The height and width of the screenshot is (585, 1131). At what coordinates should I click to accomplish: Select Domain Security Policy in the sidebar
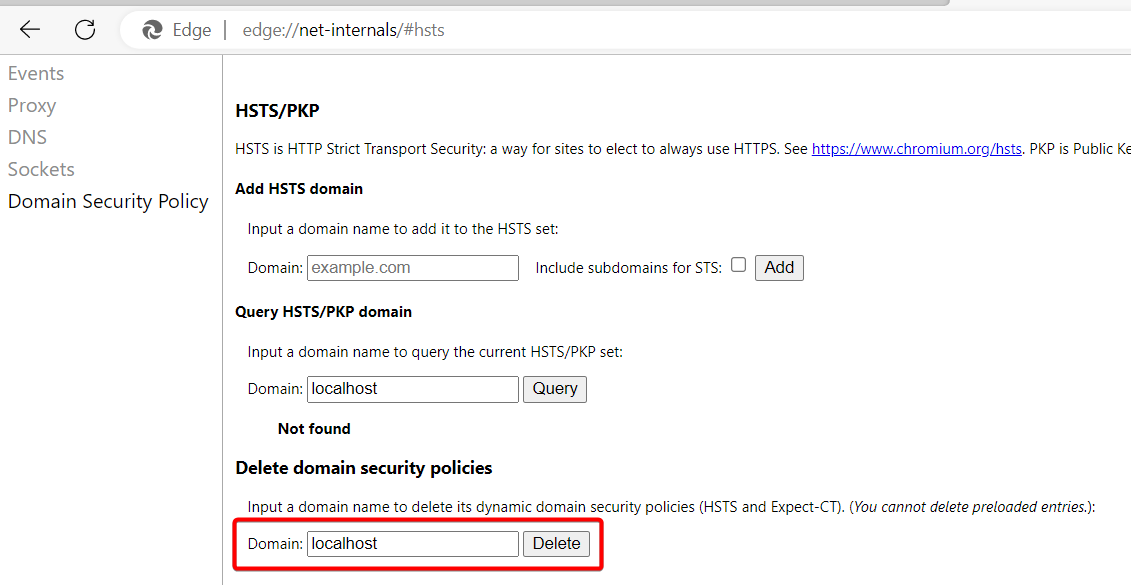[x=108, y=201]
